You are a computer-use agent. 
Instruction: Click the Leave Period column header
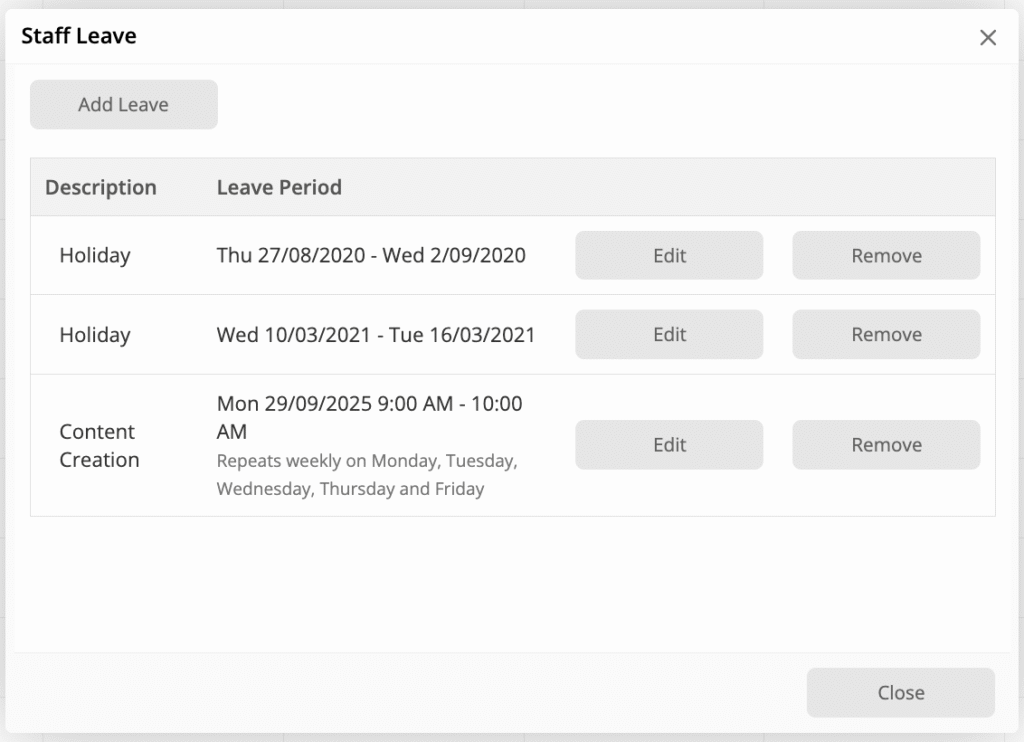279,187
